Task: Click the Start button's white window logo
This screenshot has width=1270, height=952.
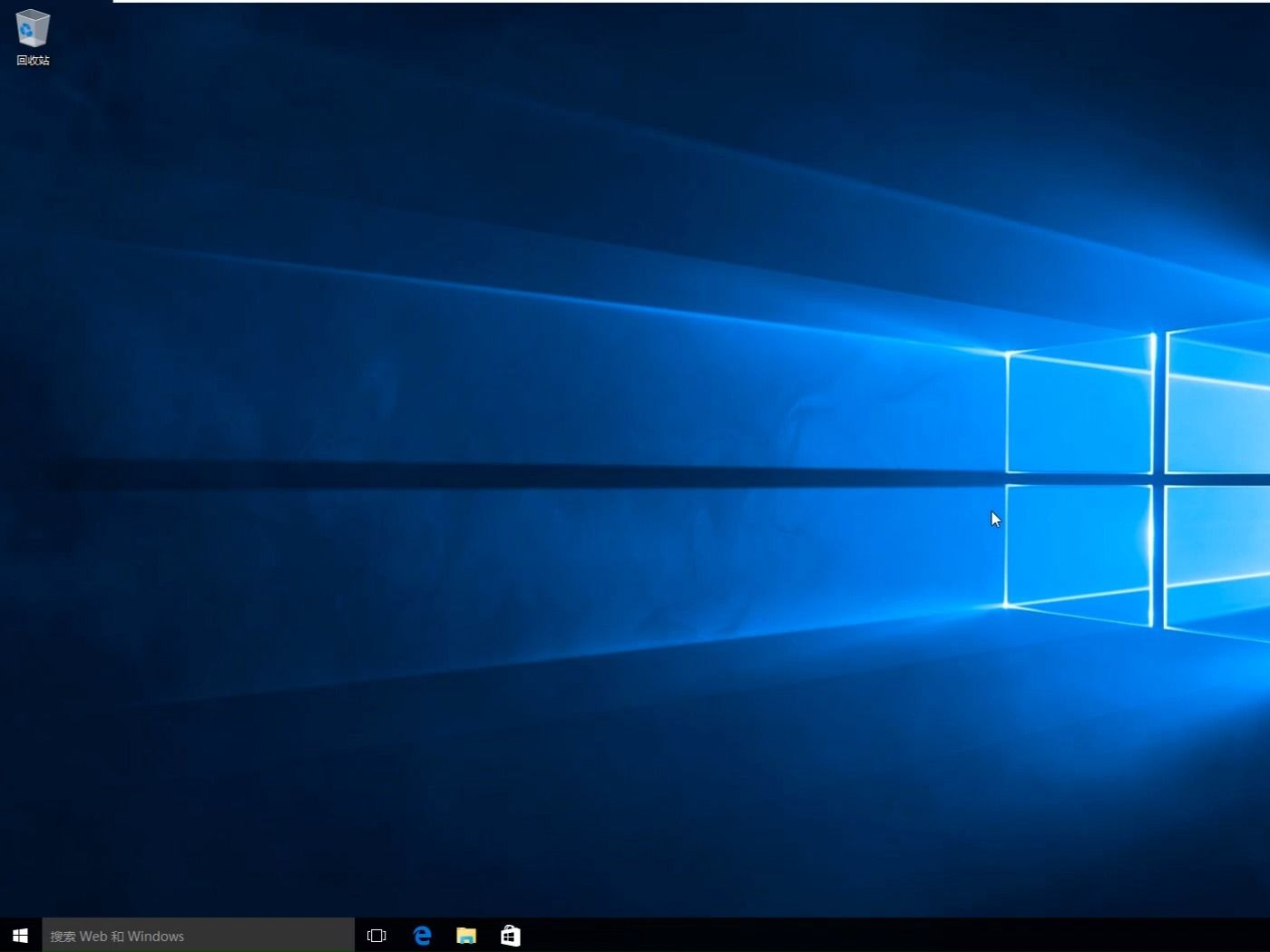Action: (19, 935)
